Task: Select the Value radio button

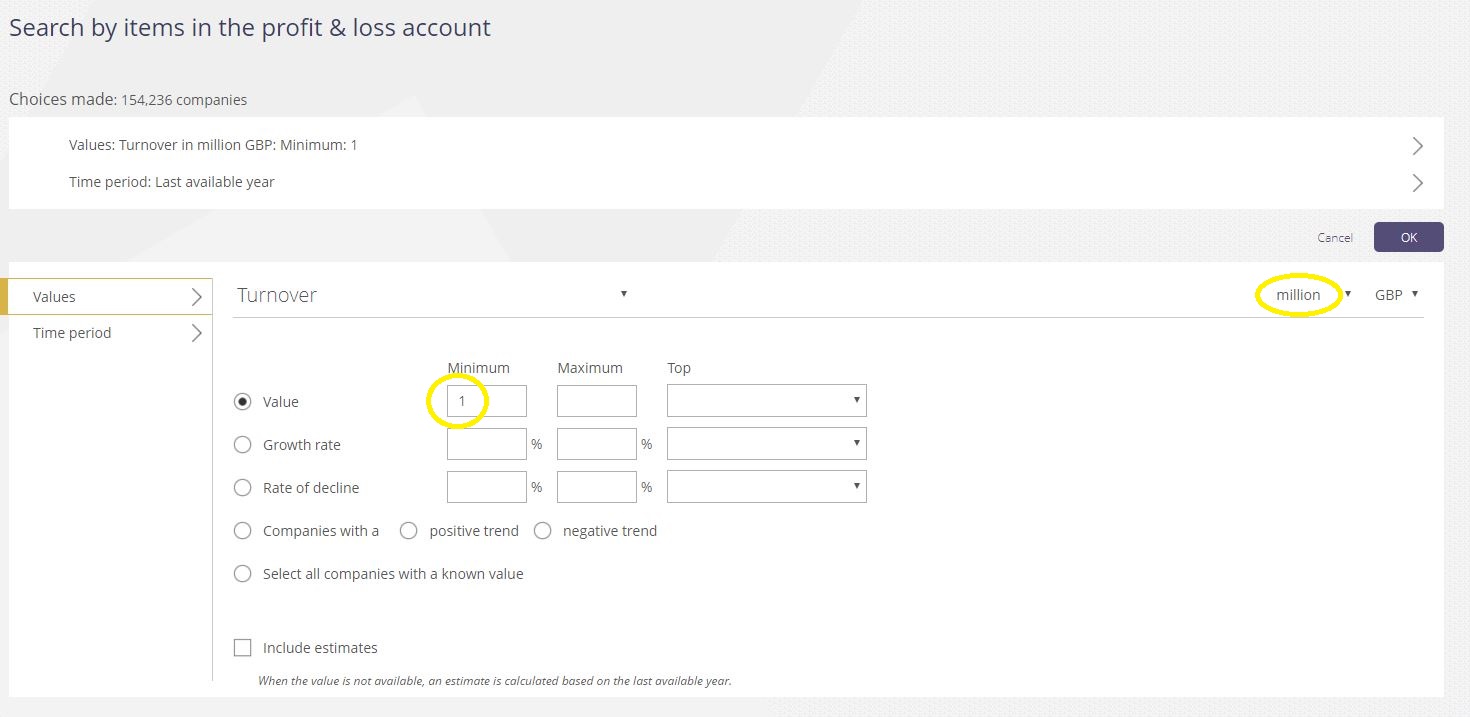Action: tap(242, 402)
